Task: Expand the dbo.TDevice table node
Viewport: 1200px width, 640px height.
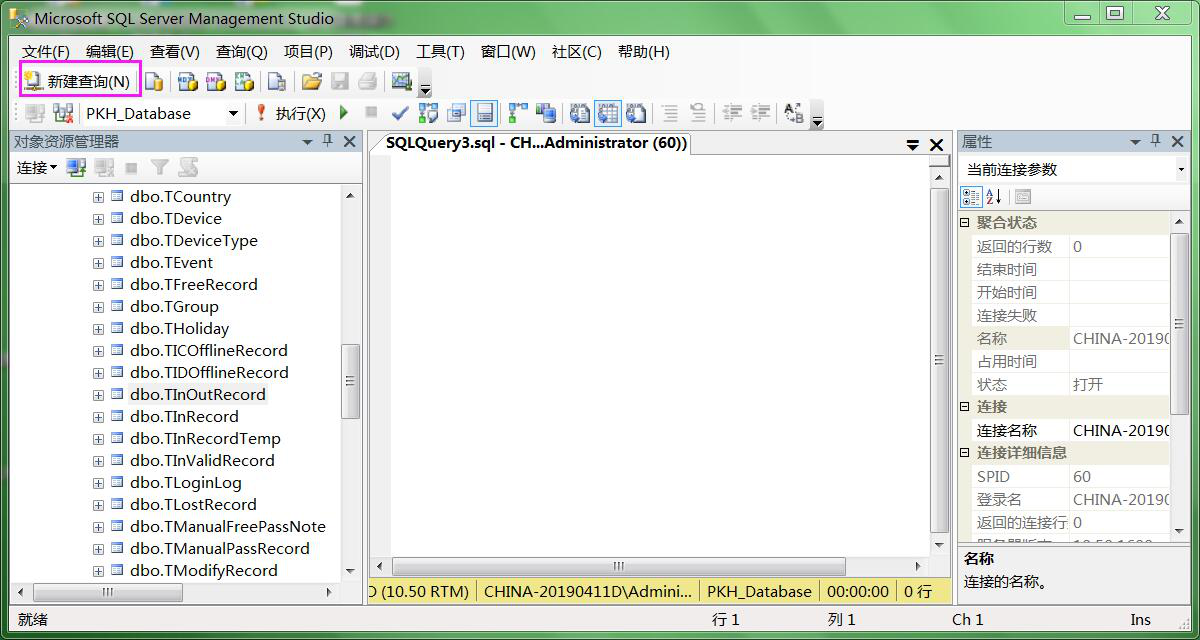Action: [98, 219]
